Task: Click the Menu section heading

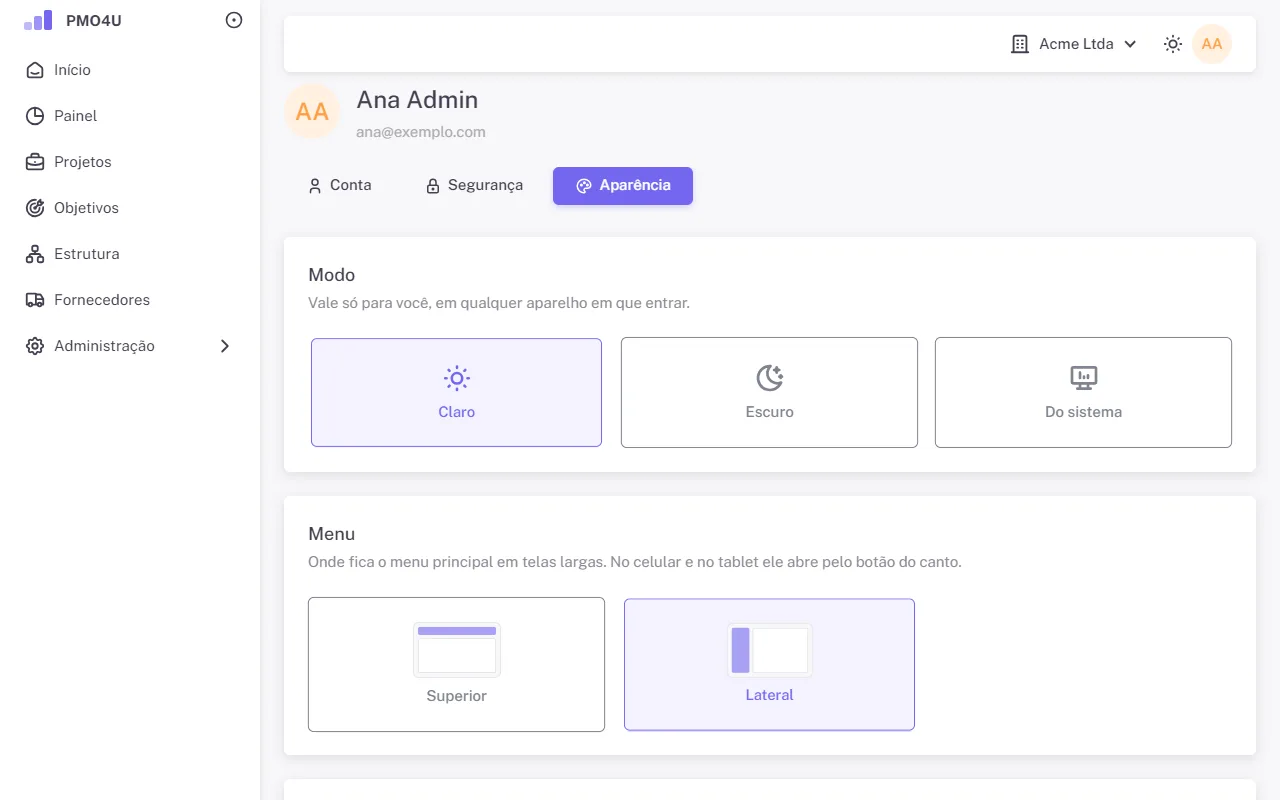Action: coord(332,534)
